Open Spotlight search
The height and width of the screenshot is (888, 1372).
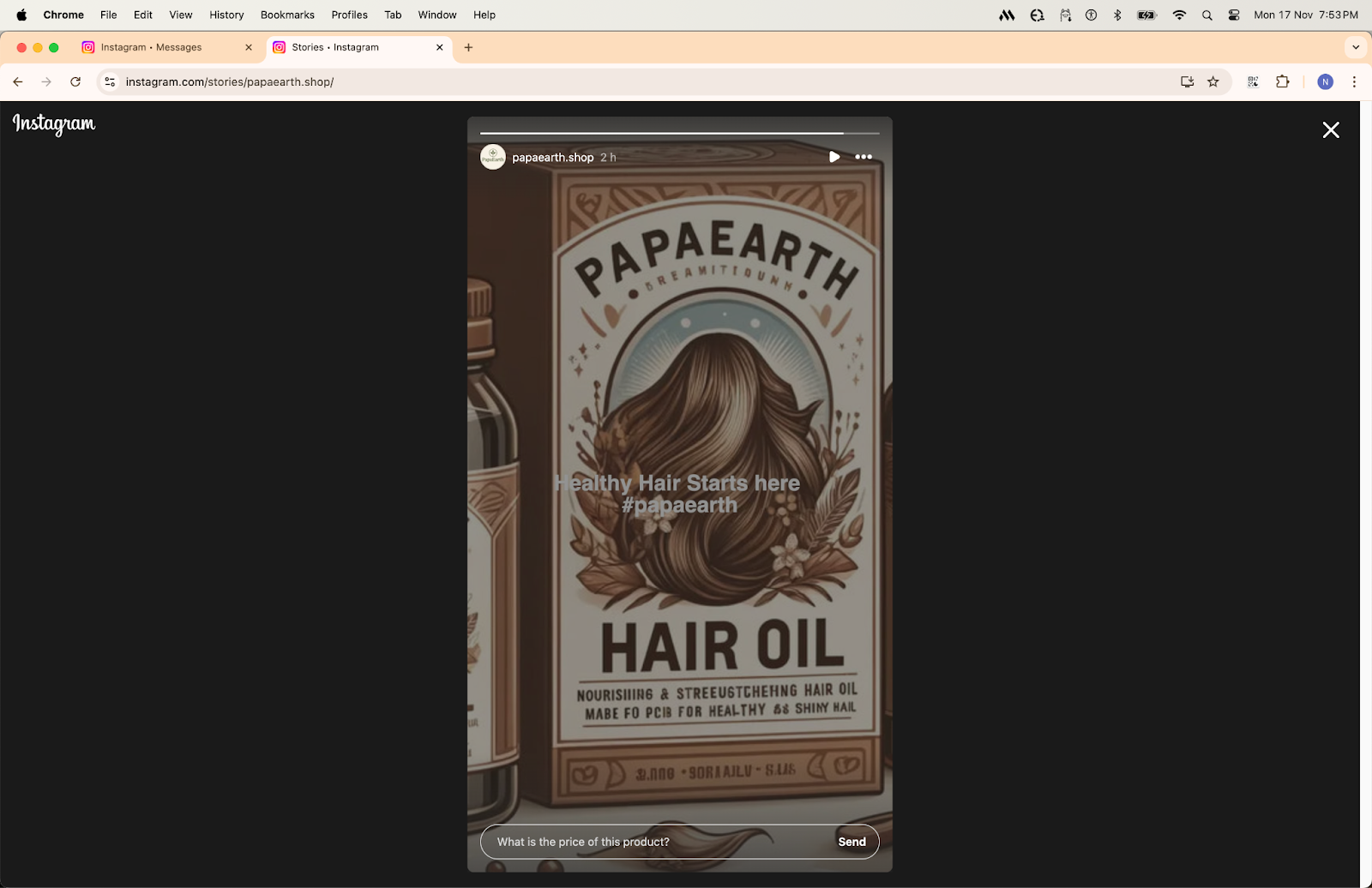click(x=1207, y=15)
